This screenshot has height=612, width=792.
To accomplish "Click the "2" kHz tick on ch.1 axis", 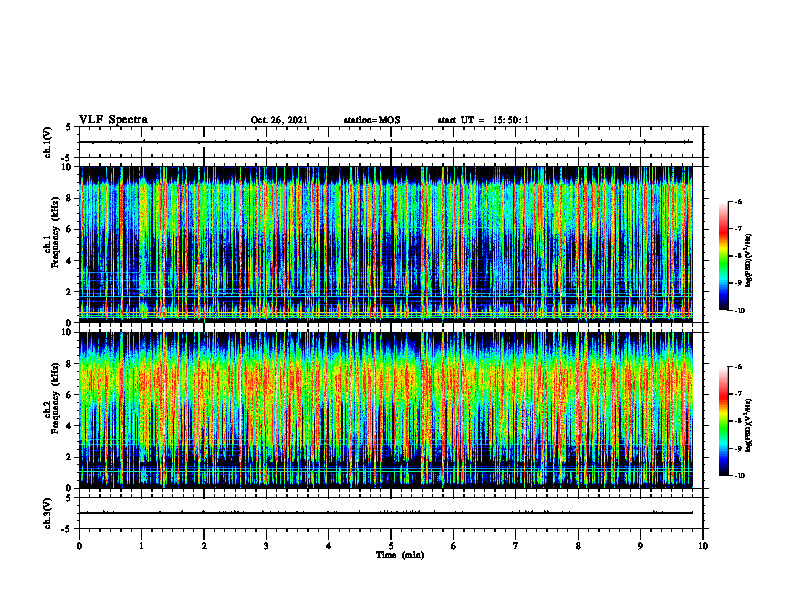I will (x=70, y=292).
